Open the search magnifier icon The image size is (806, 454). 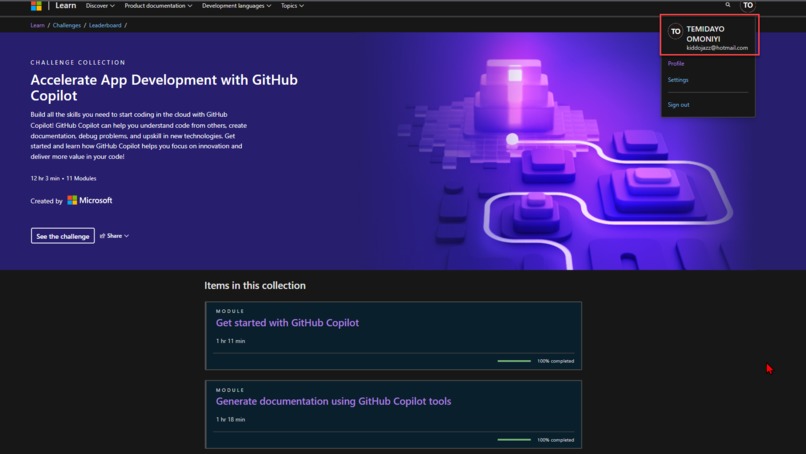point(728,5)
